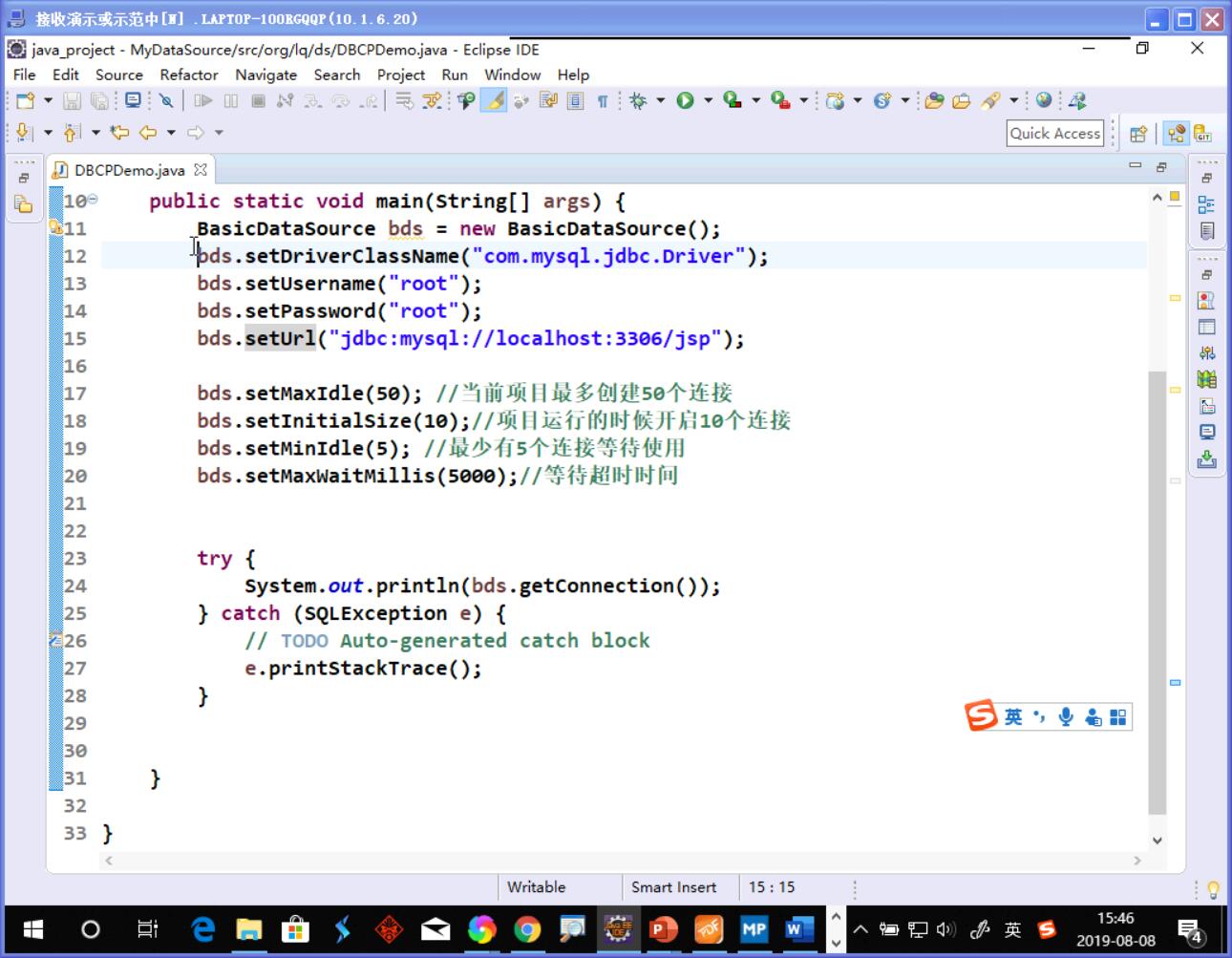This screenshot has height=958, width=1232.
Task: Click the External Tools run icon
Action: [x=780, y=100]
